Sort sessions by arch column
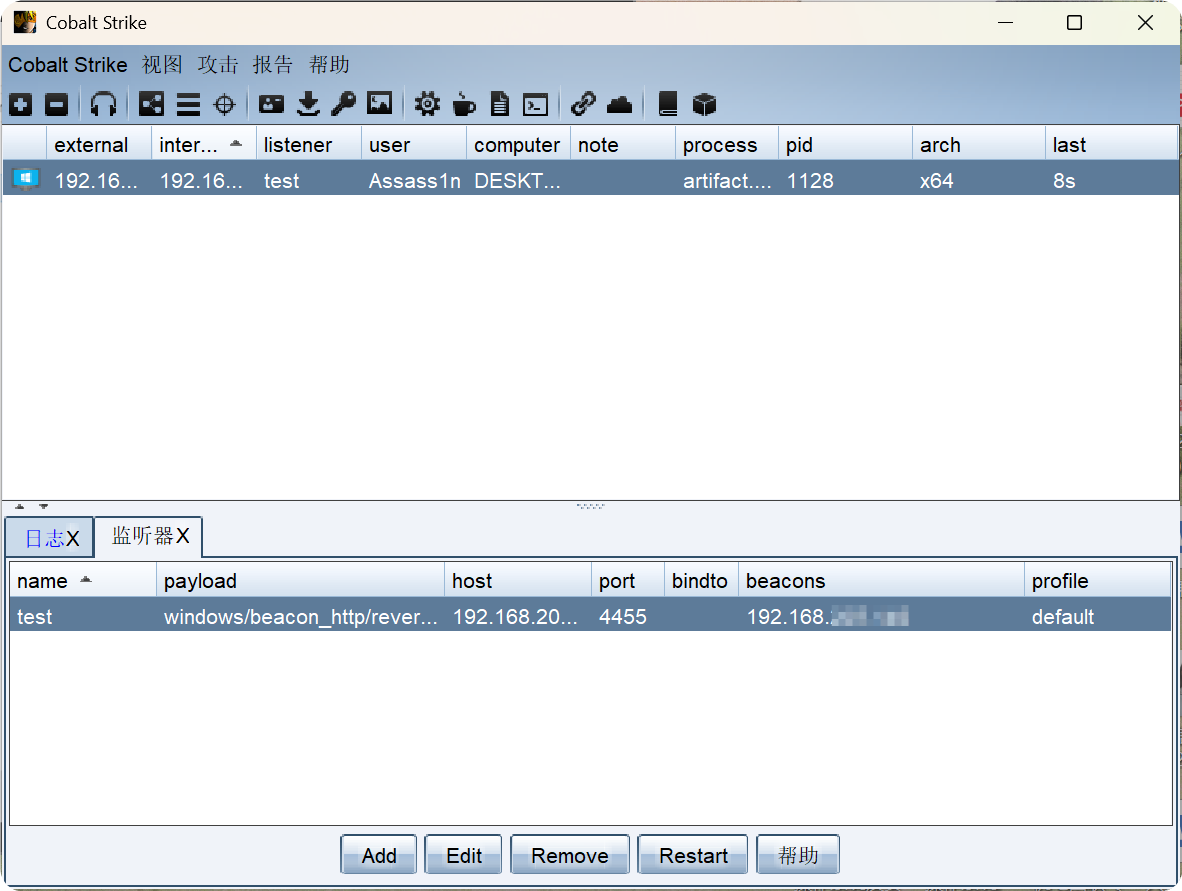 [x=979, y=145]
